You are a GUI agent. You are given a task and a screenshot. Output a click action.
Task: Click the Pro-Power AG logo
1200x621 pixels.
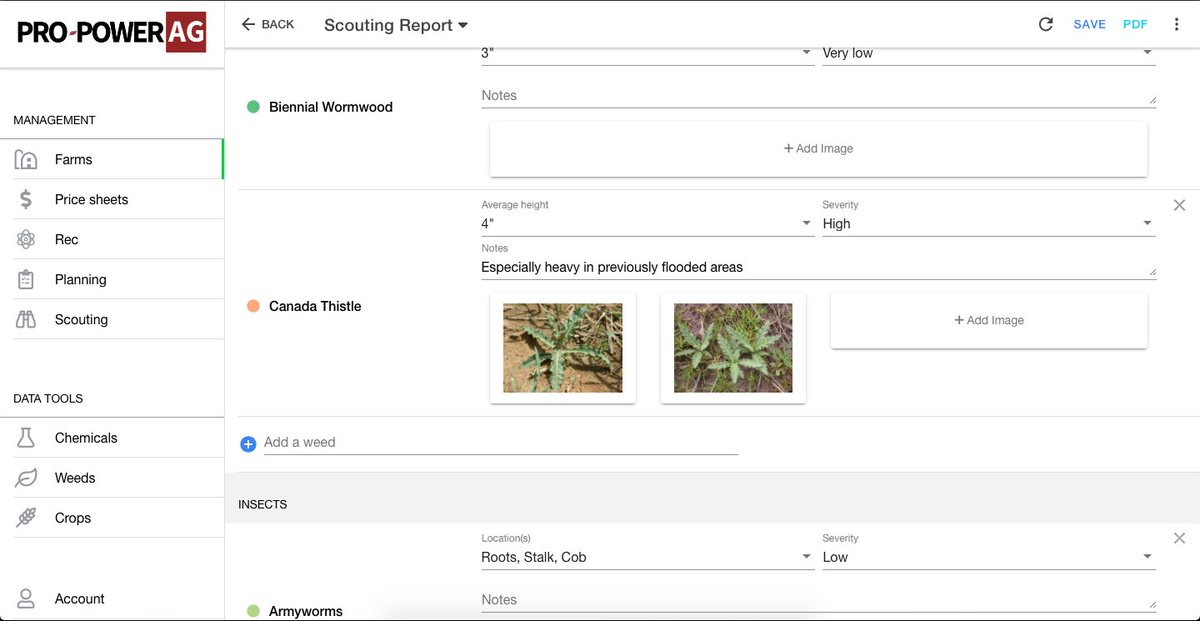pos(112,33)
